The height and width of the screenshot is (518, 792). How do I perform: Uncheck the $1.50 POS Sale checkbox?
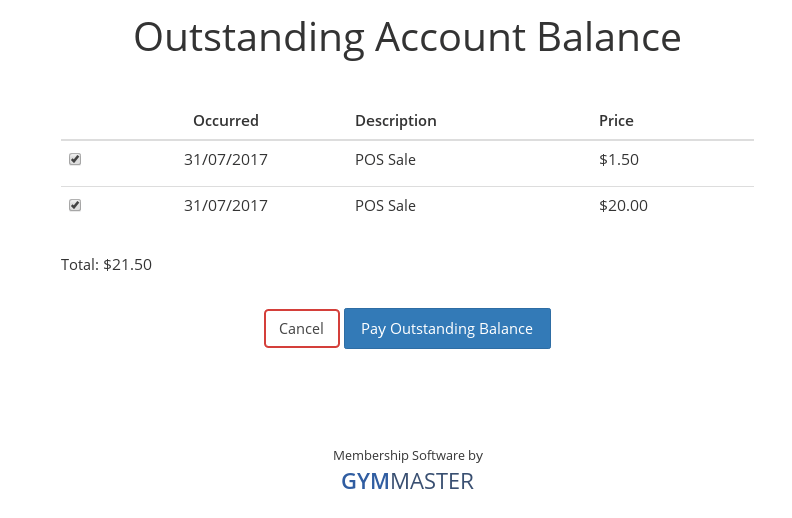[x=75, y=159]
